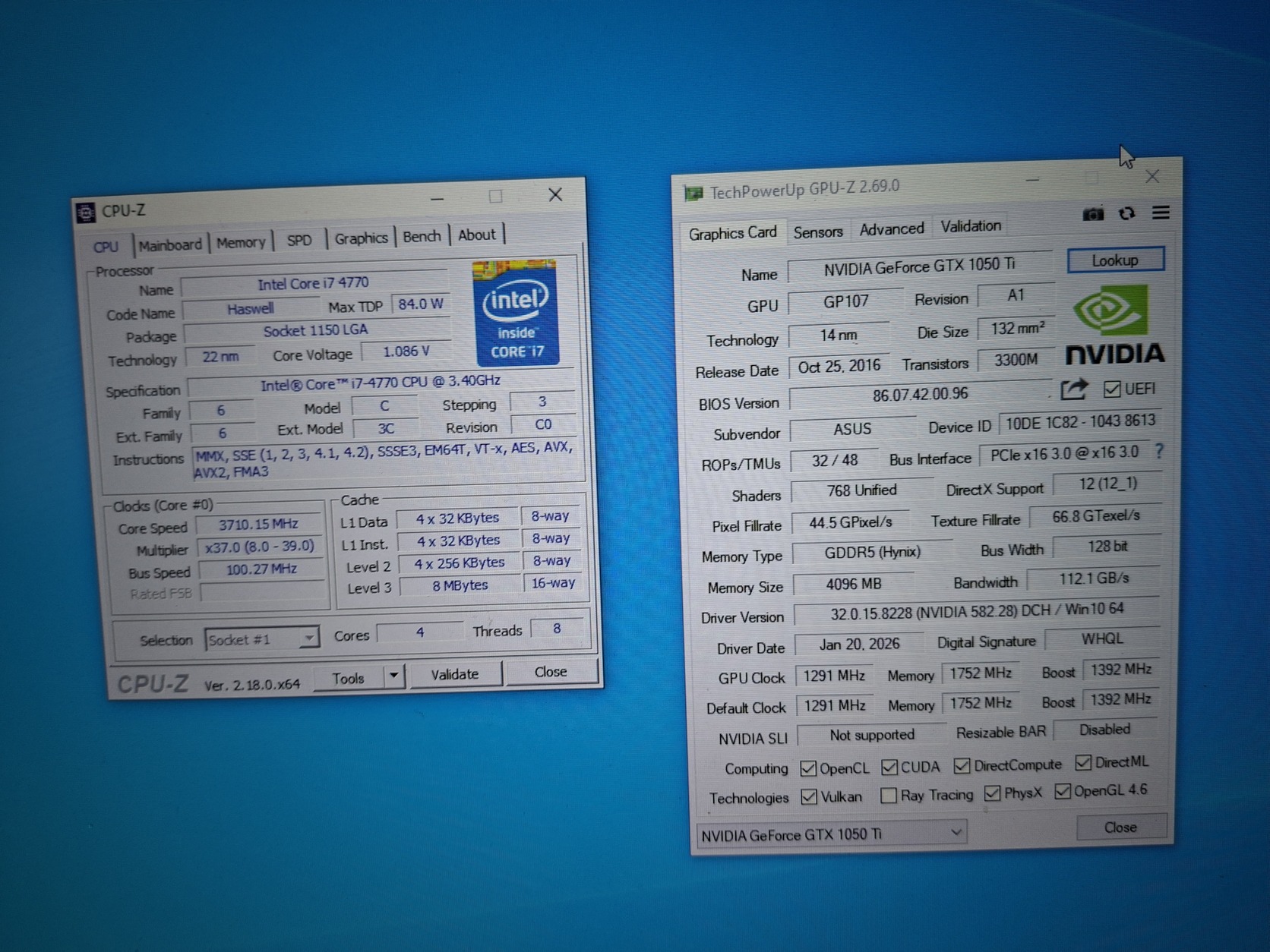Take a screenshot with GPU-Z camera icon

[1092, 214]
